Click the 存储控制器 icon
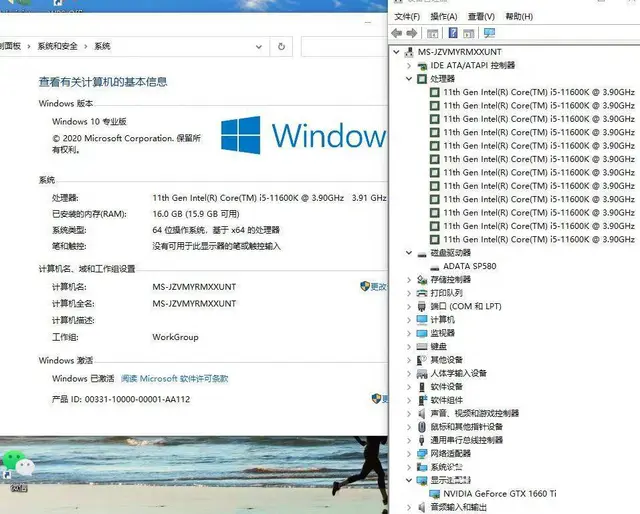Image resolution: width=640 pixels, height=514 pixels. [x=422, y=280]
